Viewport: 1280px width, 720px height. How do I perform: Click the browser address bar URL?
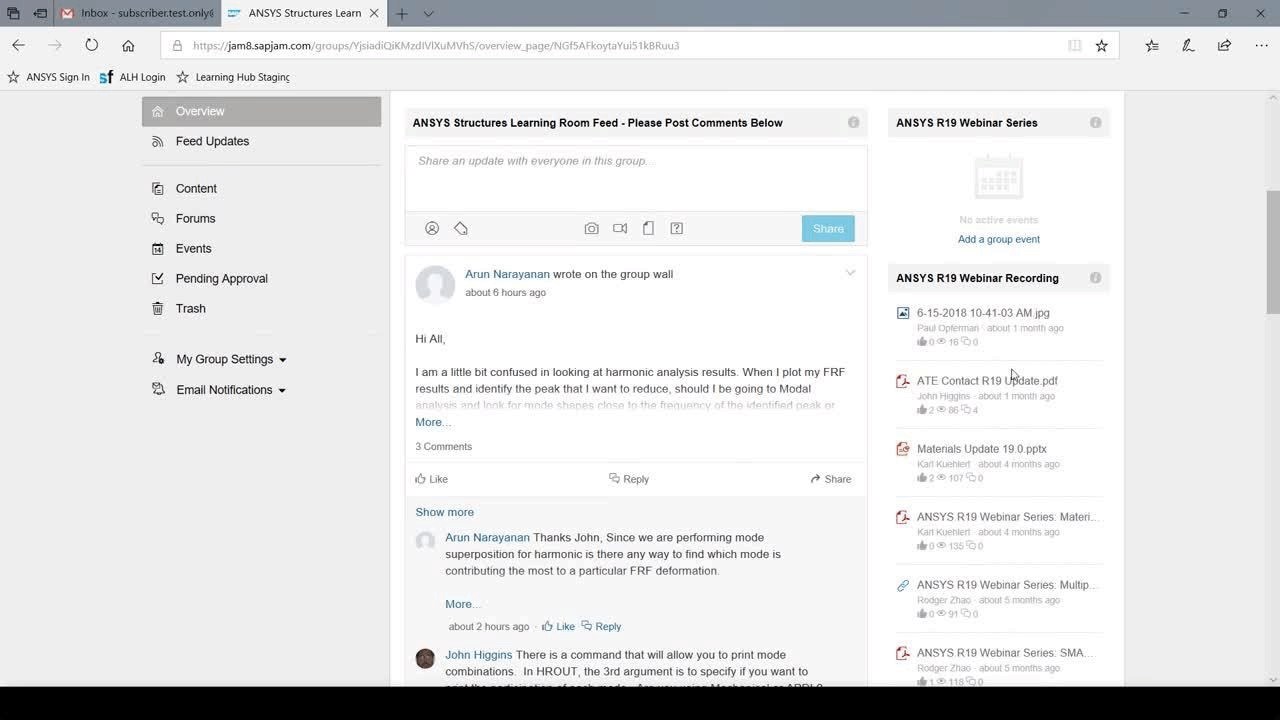click(x=436, y=45)
